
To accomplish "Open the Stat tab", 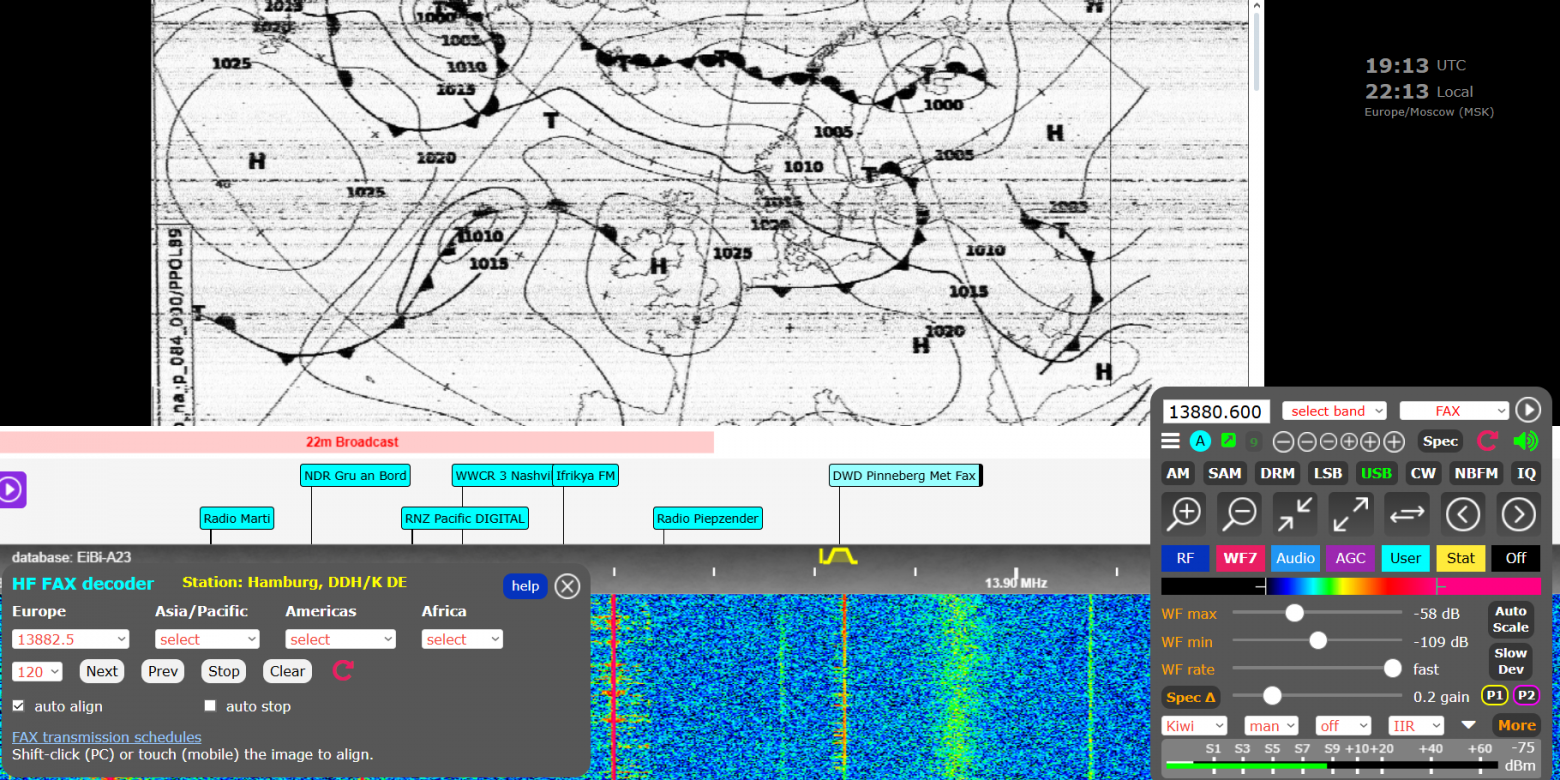I will (1460, 558).
